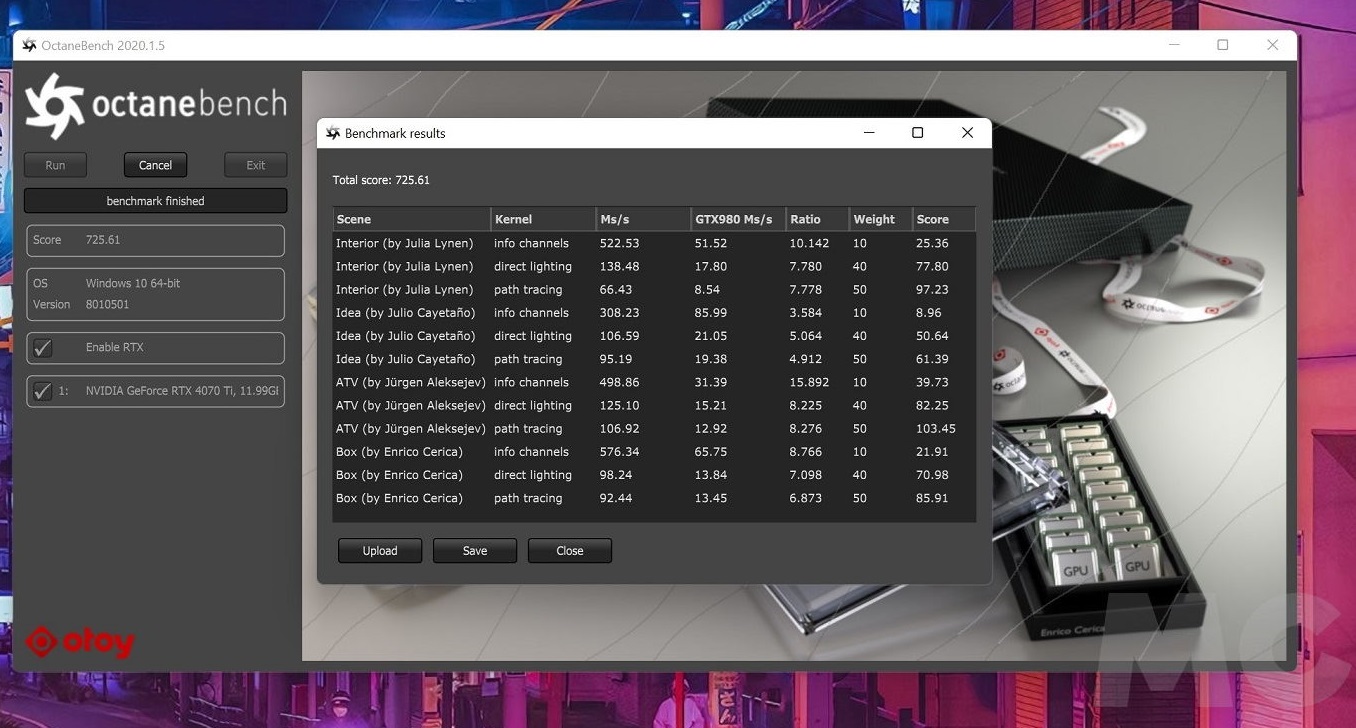
Task: Save the benchmark results
Action: [x=475, y=551]
